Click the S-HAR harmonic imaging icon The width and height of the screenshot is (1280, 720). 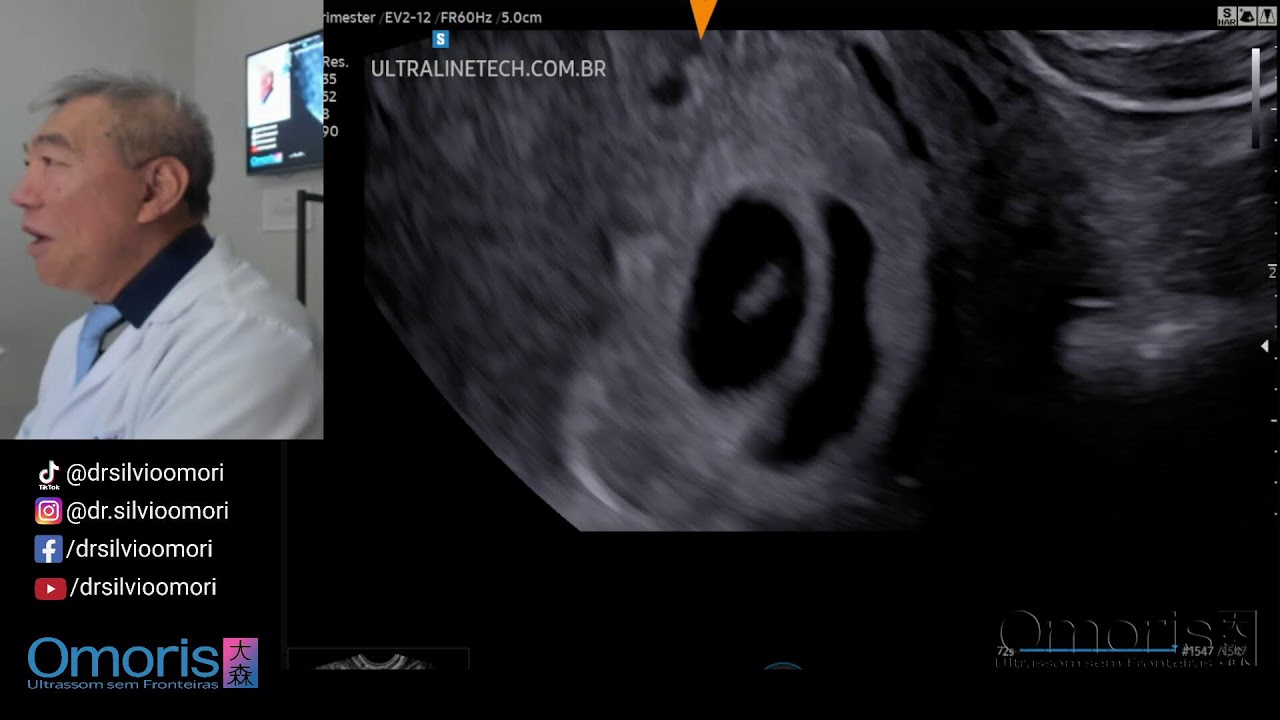(1226, 16)
